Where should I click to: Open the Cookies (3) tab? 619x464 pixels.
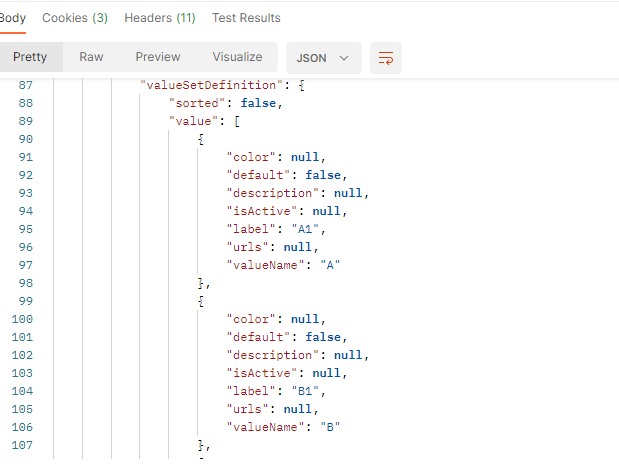coord(75,18)
